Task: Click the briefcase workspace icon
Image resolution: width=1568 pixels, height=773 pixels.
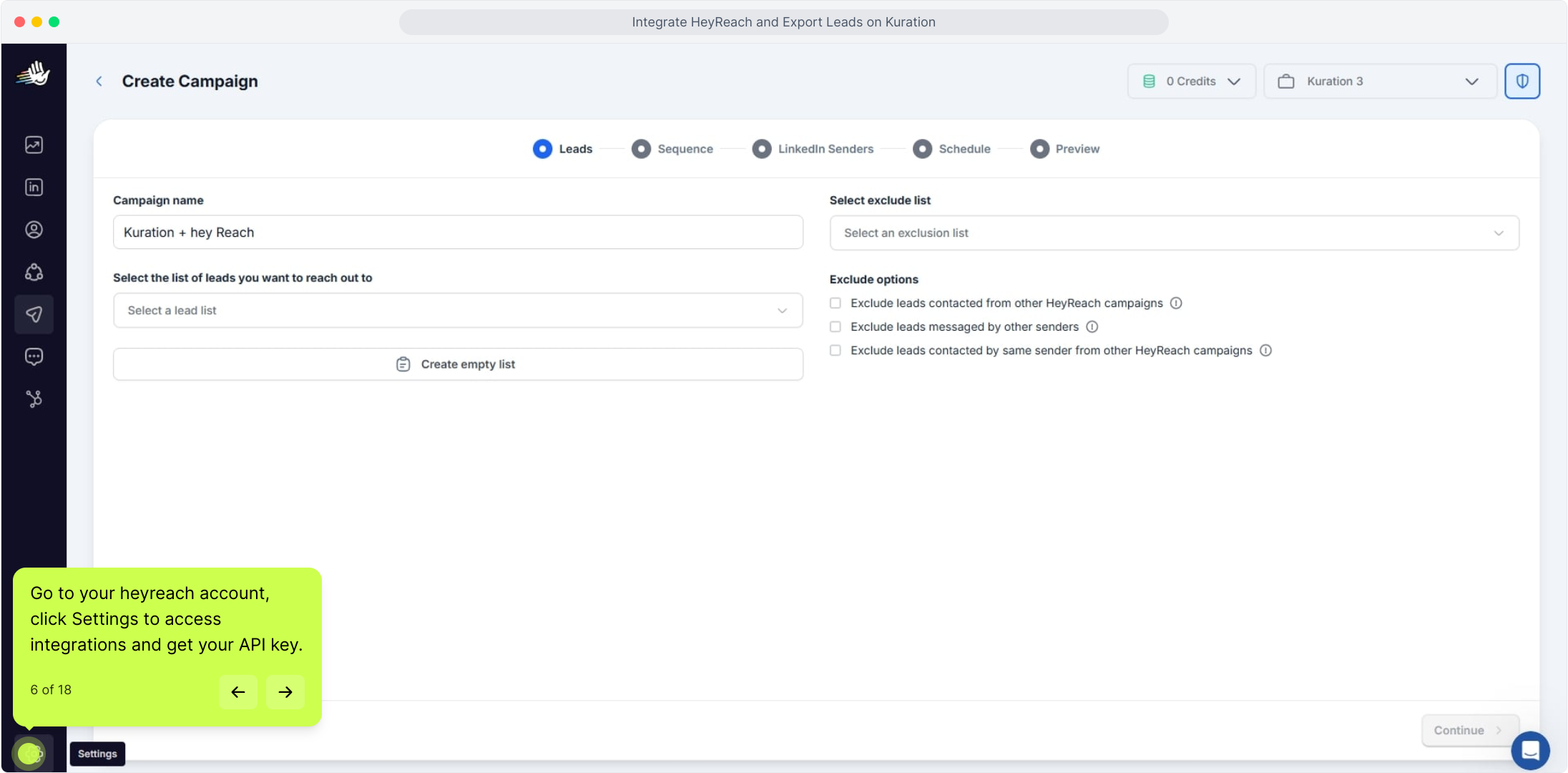Action: point(1286,82)
